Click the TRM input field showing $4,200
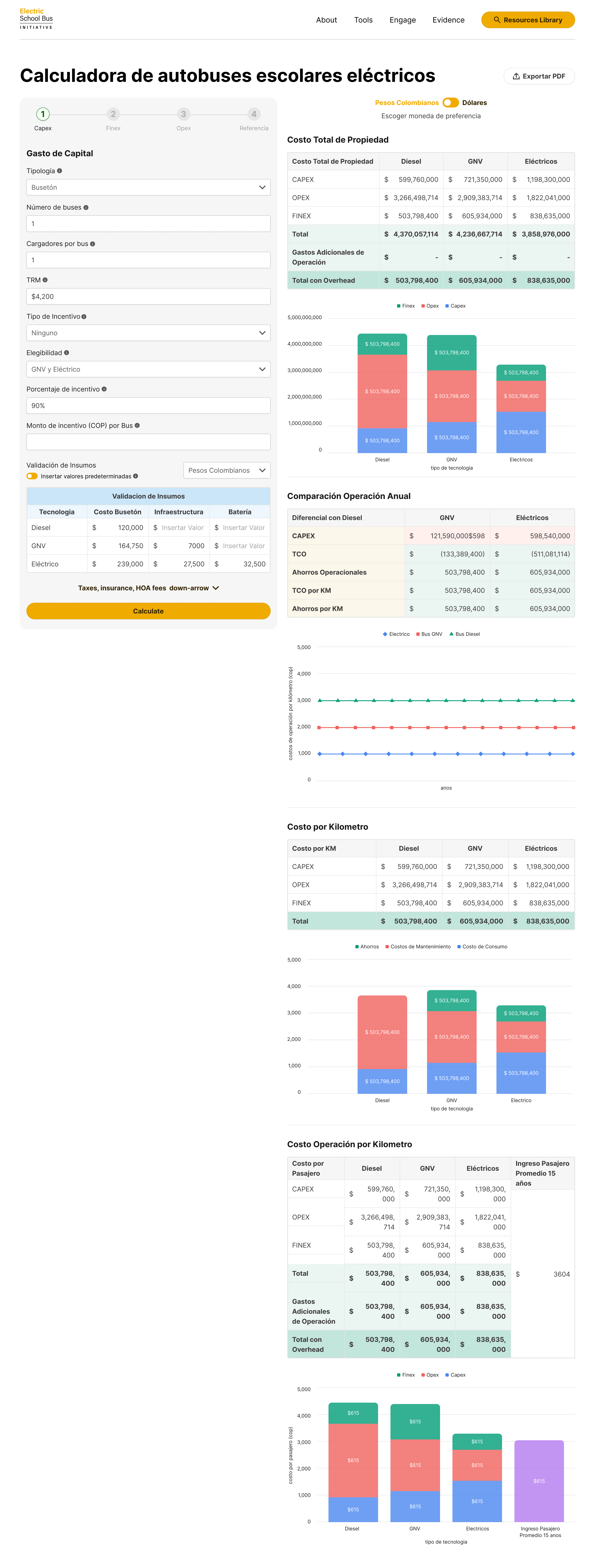The height and width of the screenshot is (1568, 595). (149, 296)
